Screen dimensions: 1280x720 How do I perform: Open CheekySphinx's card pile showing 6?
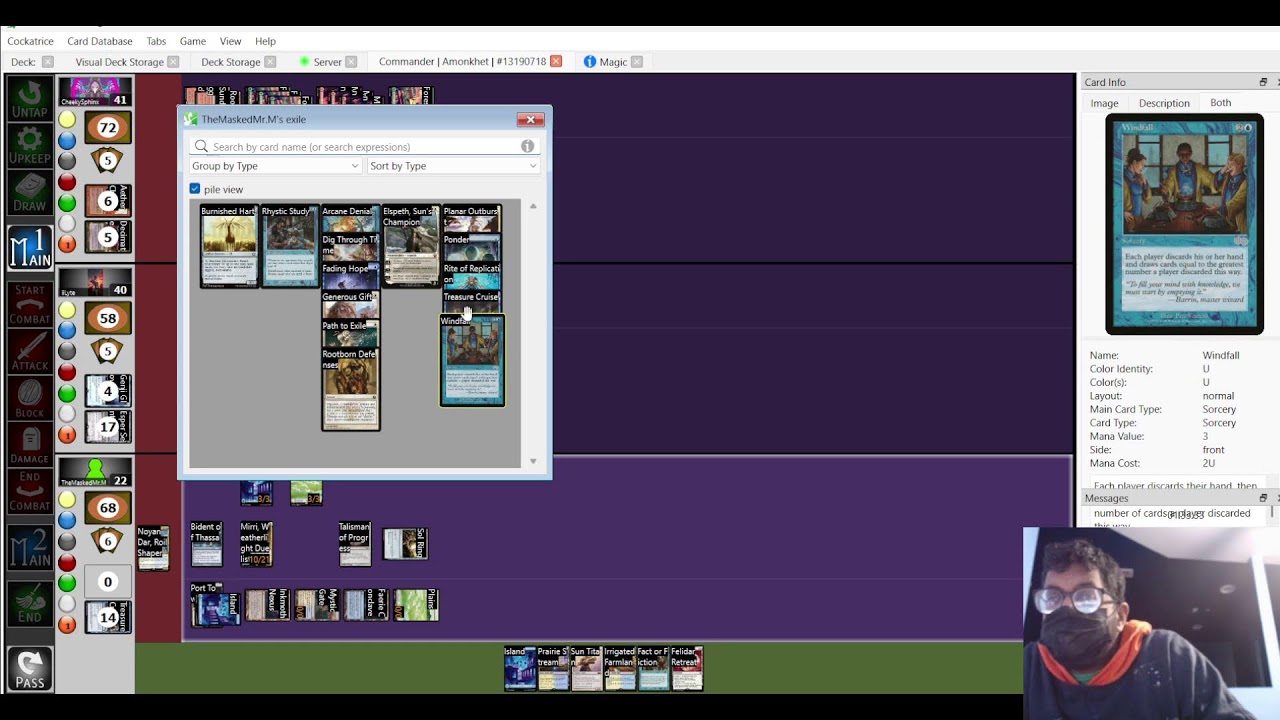tap(108, 201)
